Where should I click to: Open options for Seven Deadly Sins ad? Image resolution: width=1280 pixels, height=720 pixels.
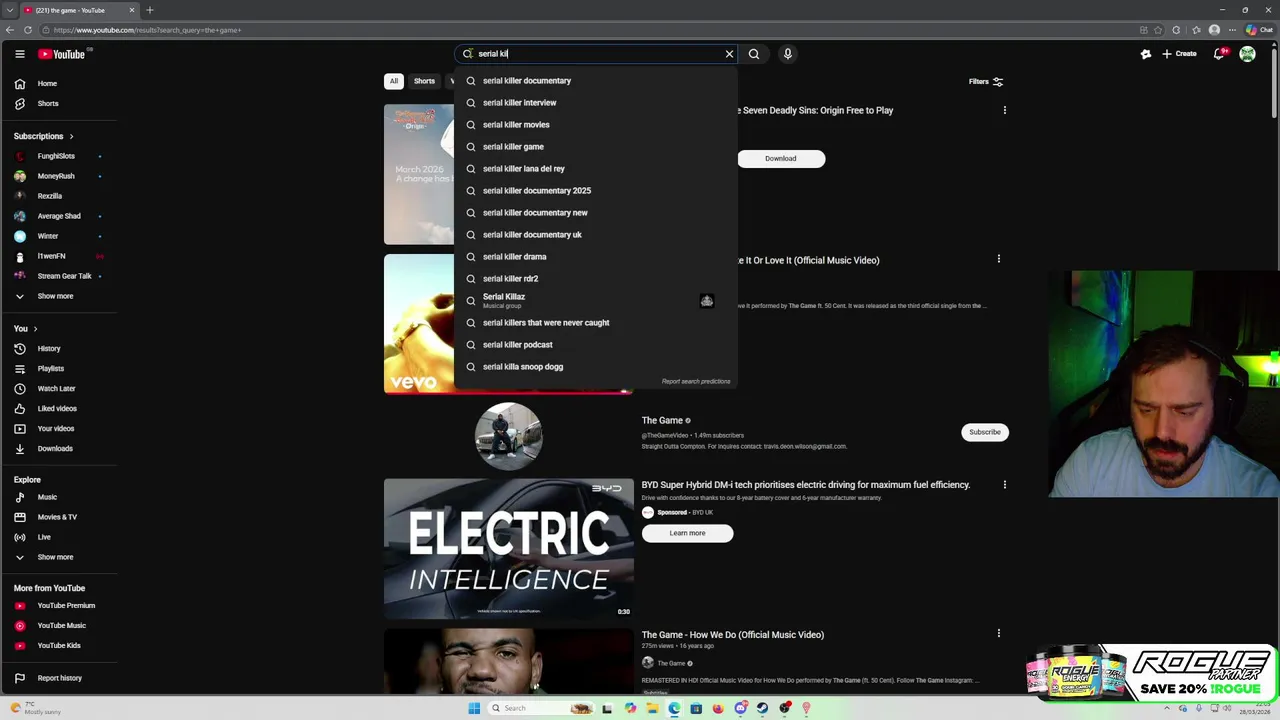point(1004,110)
